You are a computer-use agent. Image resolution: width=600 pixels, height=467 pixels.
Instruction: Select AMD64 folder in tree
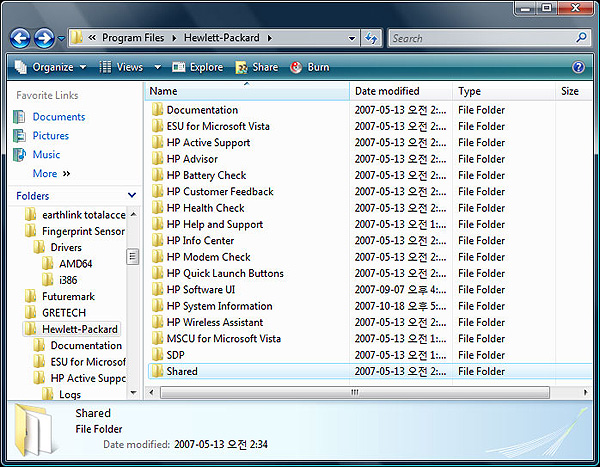click(67, 264)
